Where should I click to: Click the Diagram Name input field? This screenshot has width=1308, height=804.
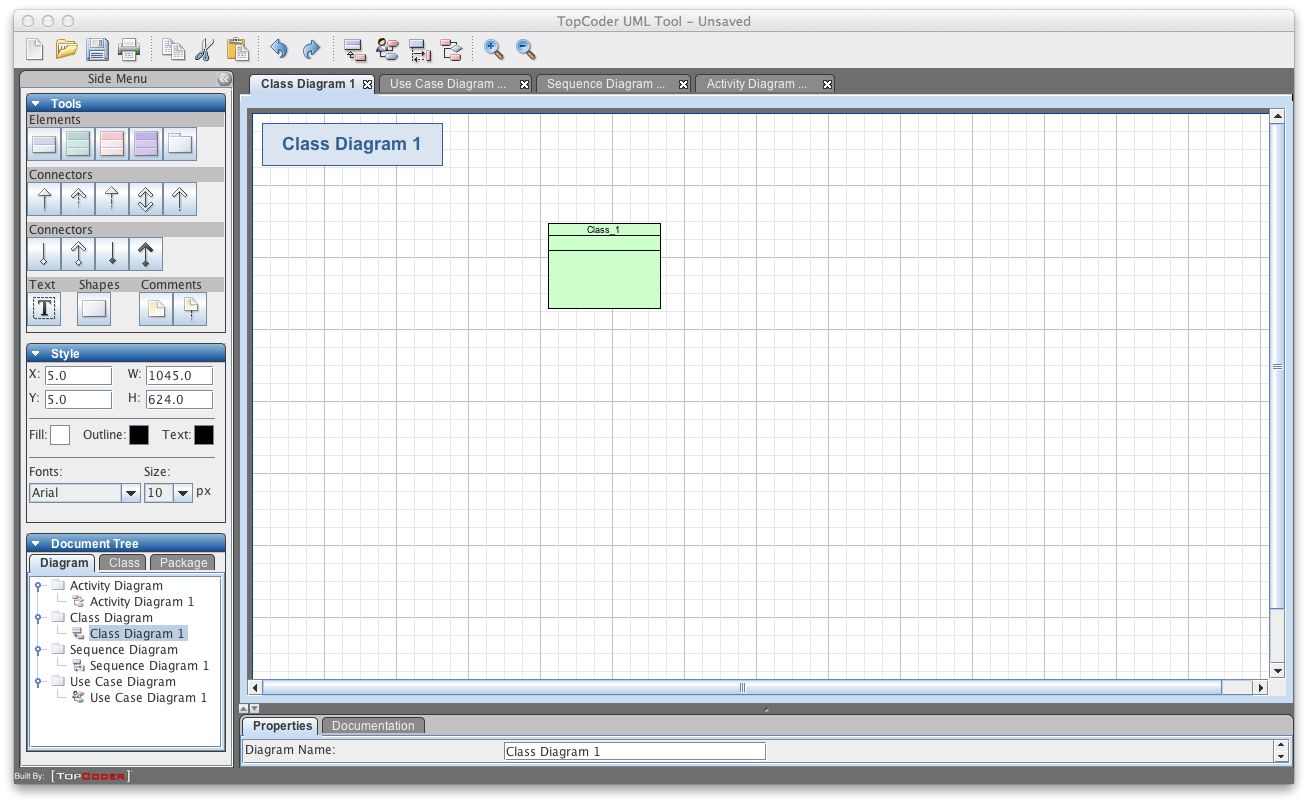tap(634, 750)
